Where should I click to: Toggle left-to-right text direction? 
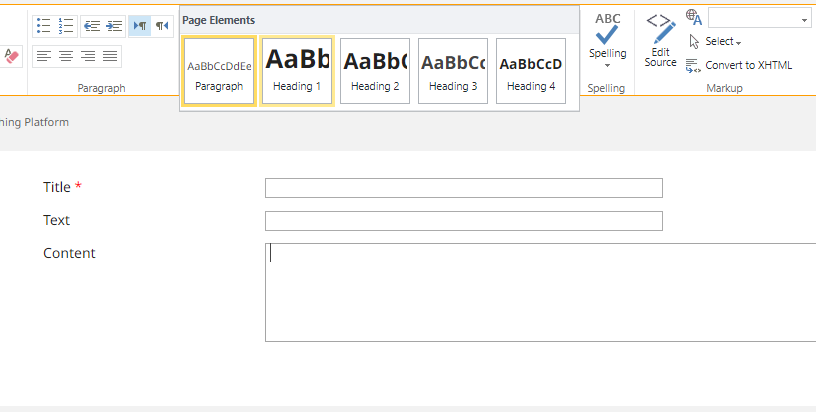click(139, 26)
